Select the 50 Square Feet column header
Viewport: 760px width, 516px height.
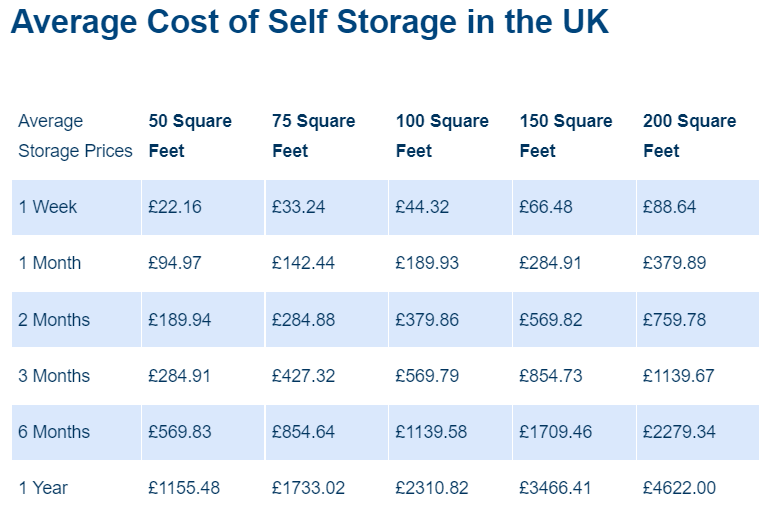pos(190,136)
